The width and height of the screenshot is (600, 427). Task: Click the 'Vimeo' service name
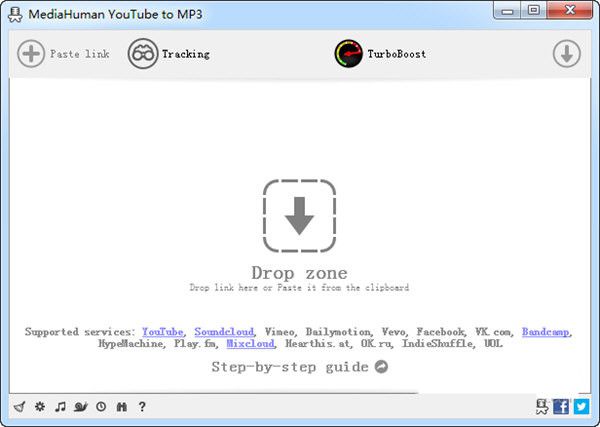(x=279, y=332)
